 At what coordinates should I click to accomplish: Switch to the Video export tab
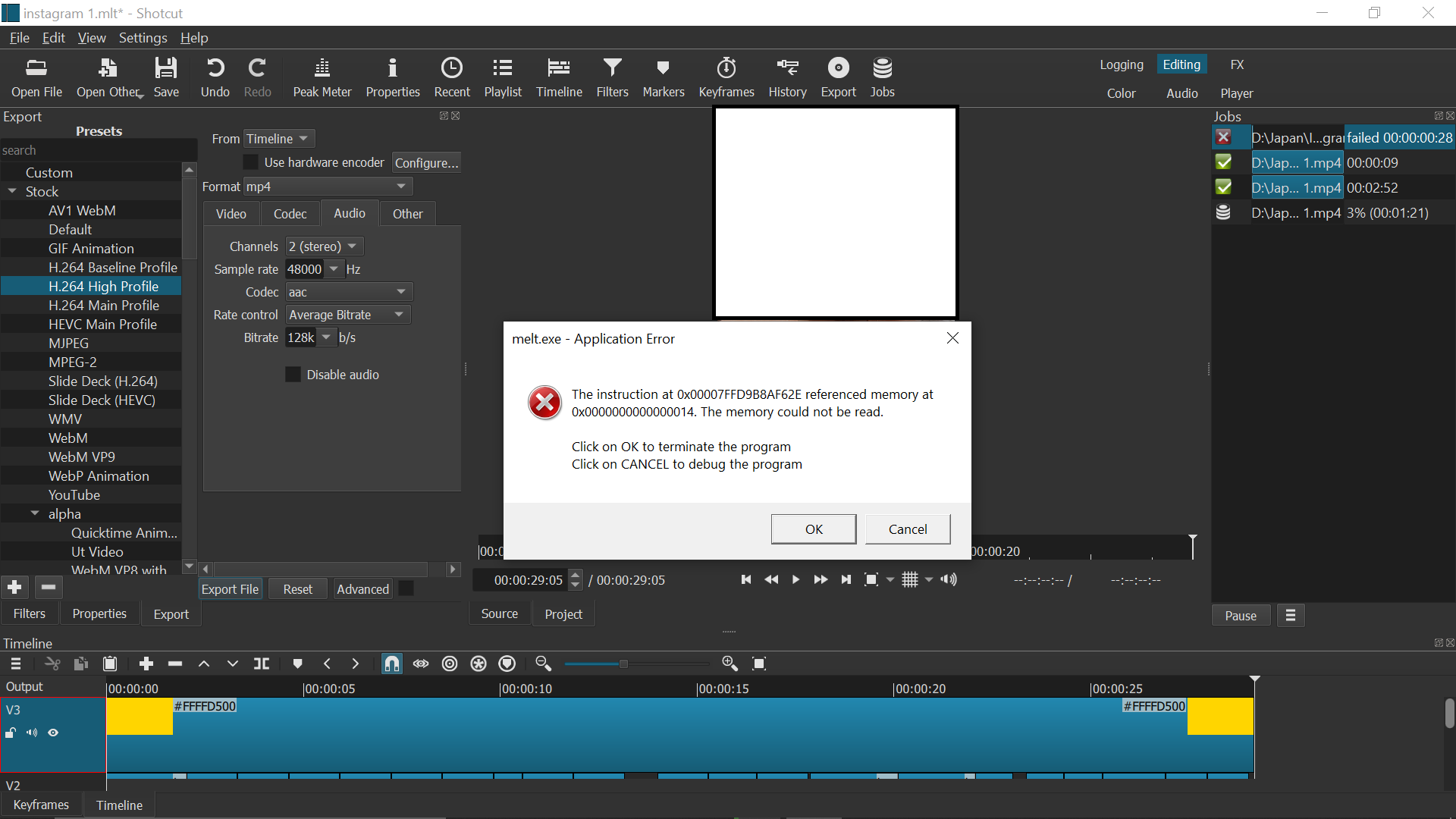point(231,214)
